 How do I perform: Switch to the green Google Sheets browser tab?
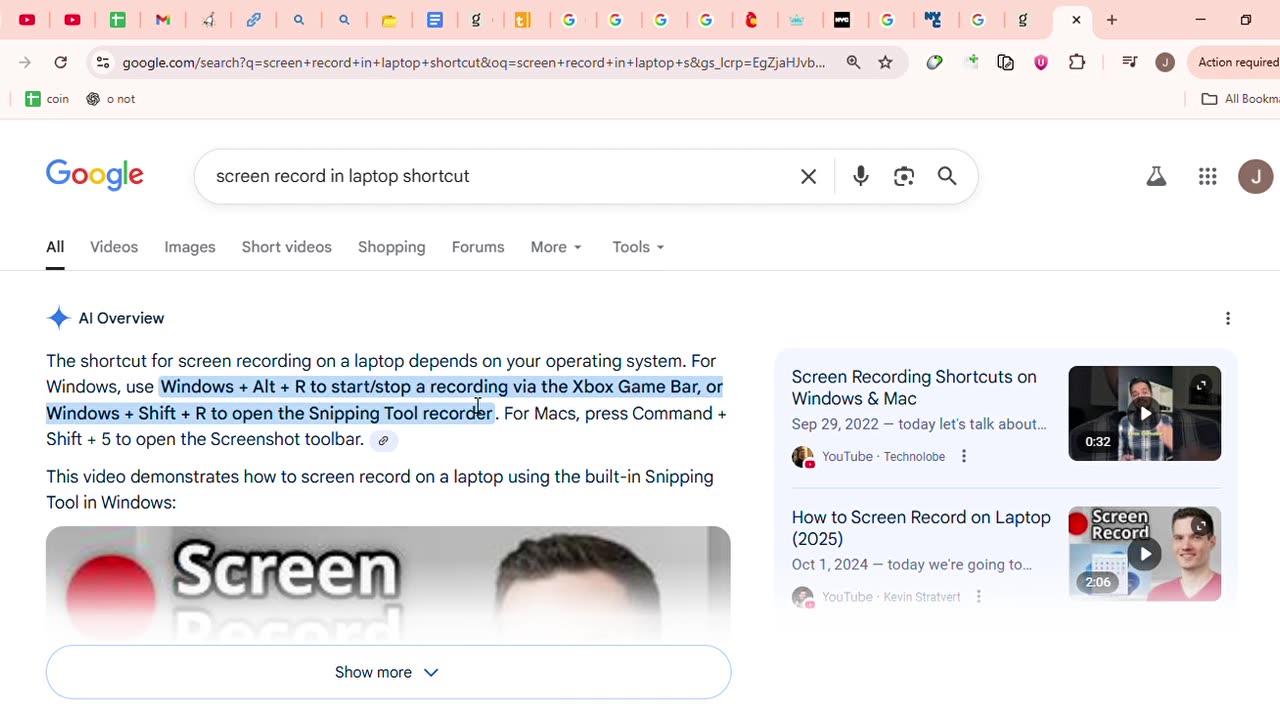coord(117,20)
